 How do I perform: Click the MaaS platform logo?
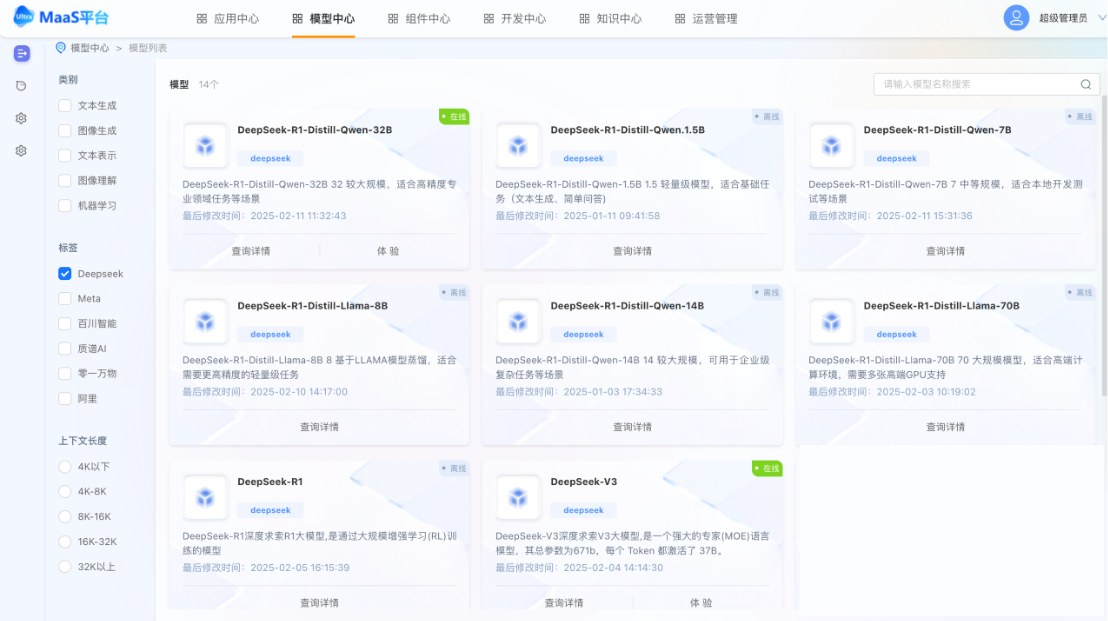pos(61,17)
